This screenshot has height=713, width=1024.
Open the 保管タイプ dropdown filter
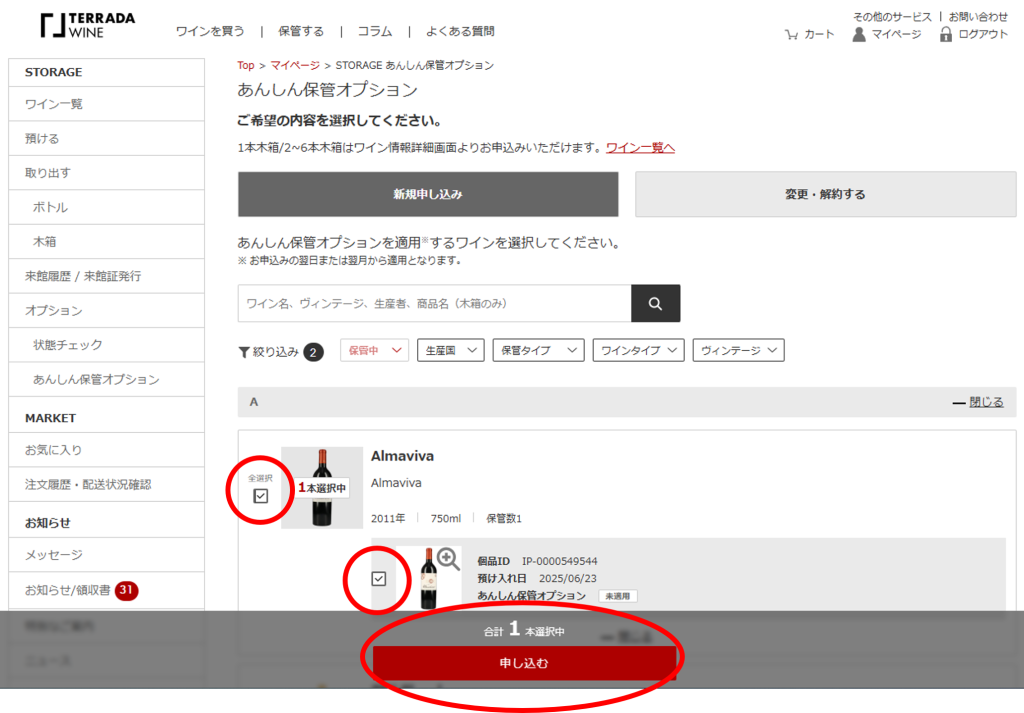538,351
